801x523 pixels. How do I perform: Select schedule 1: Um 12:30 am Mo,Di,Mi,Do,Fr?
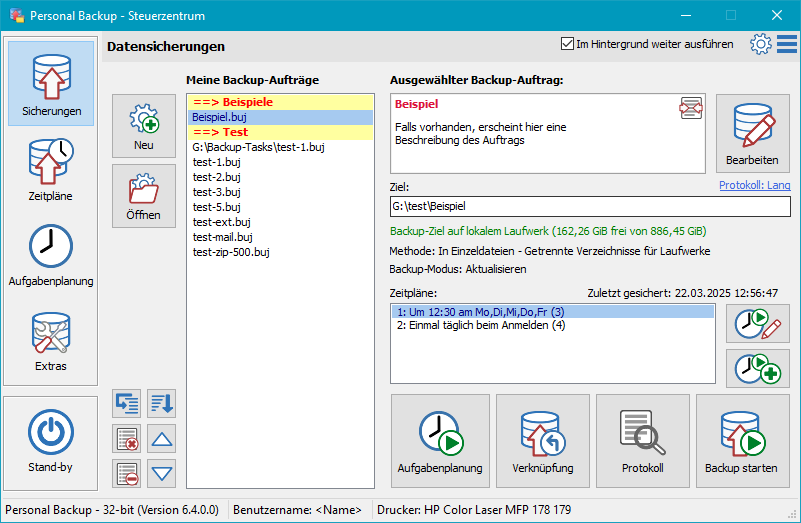(x=553, y=312)
